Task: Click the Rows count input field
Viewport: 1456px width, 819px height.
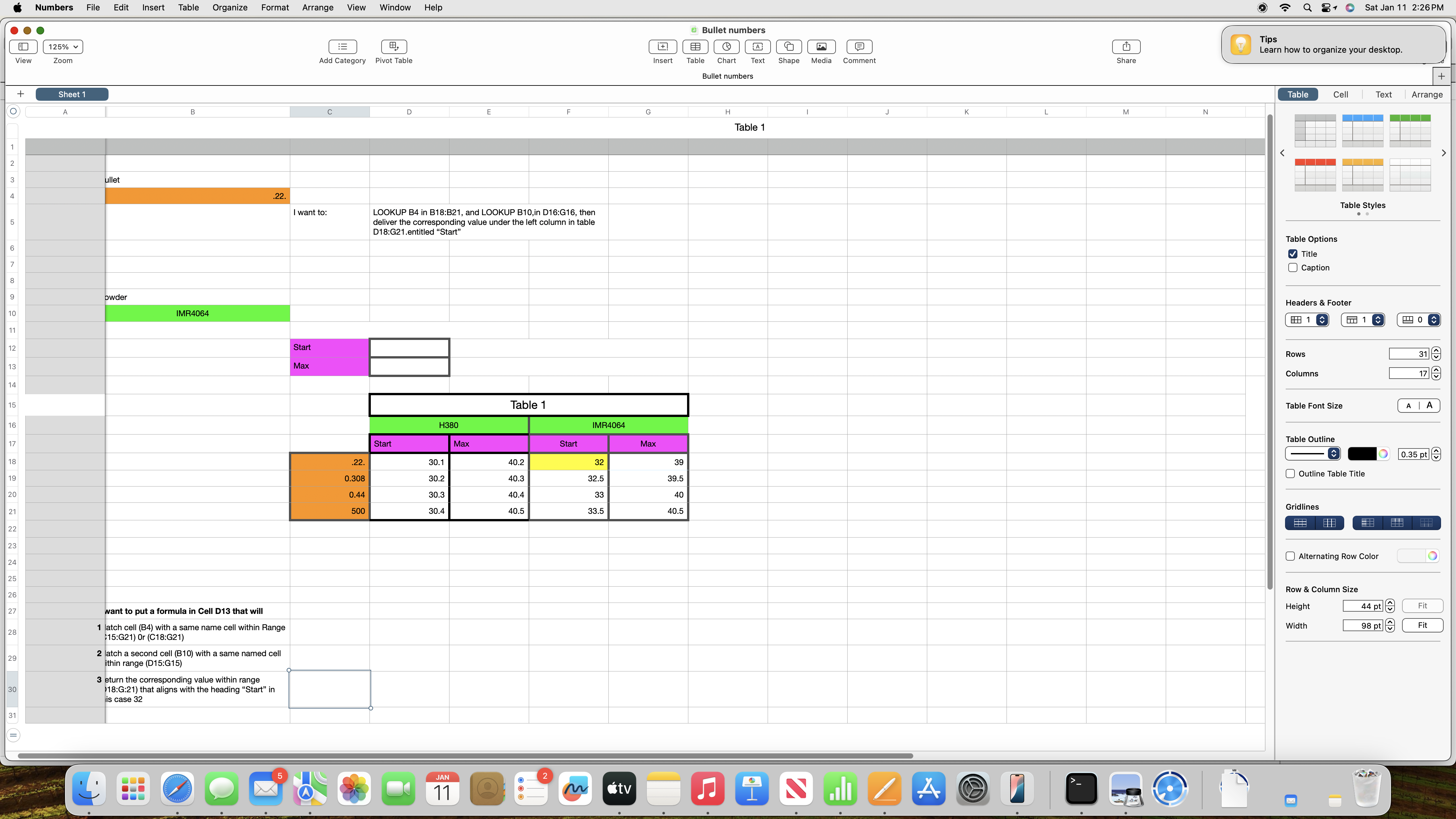Action: point(1409,354)
